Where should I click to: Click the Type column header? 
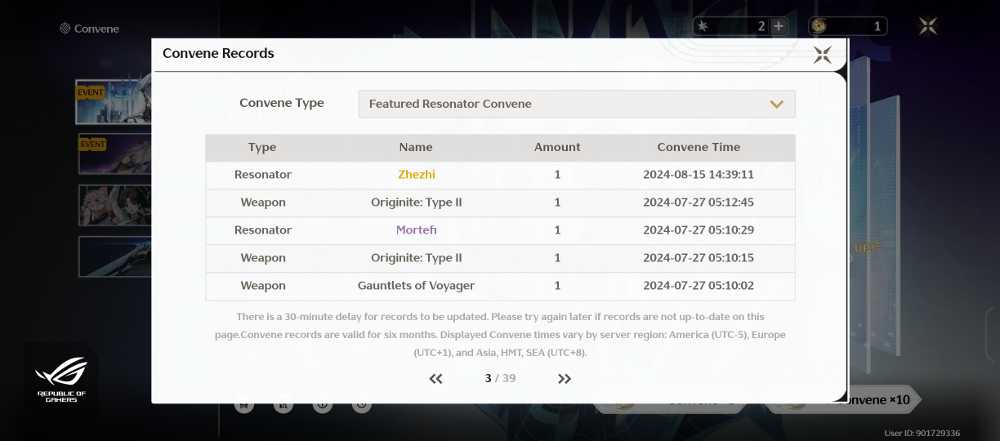(262, 147)
